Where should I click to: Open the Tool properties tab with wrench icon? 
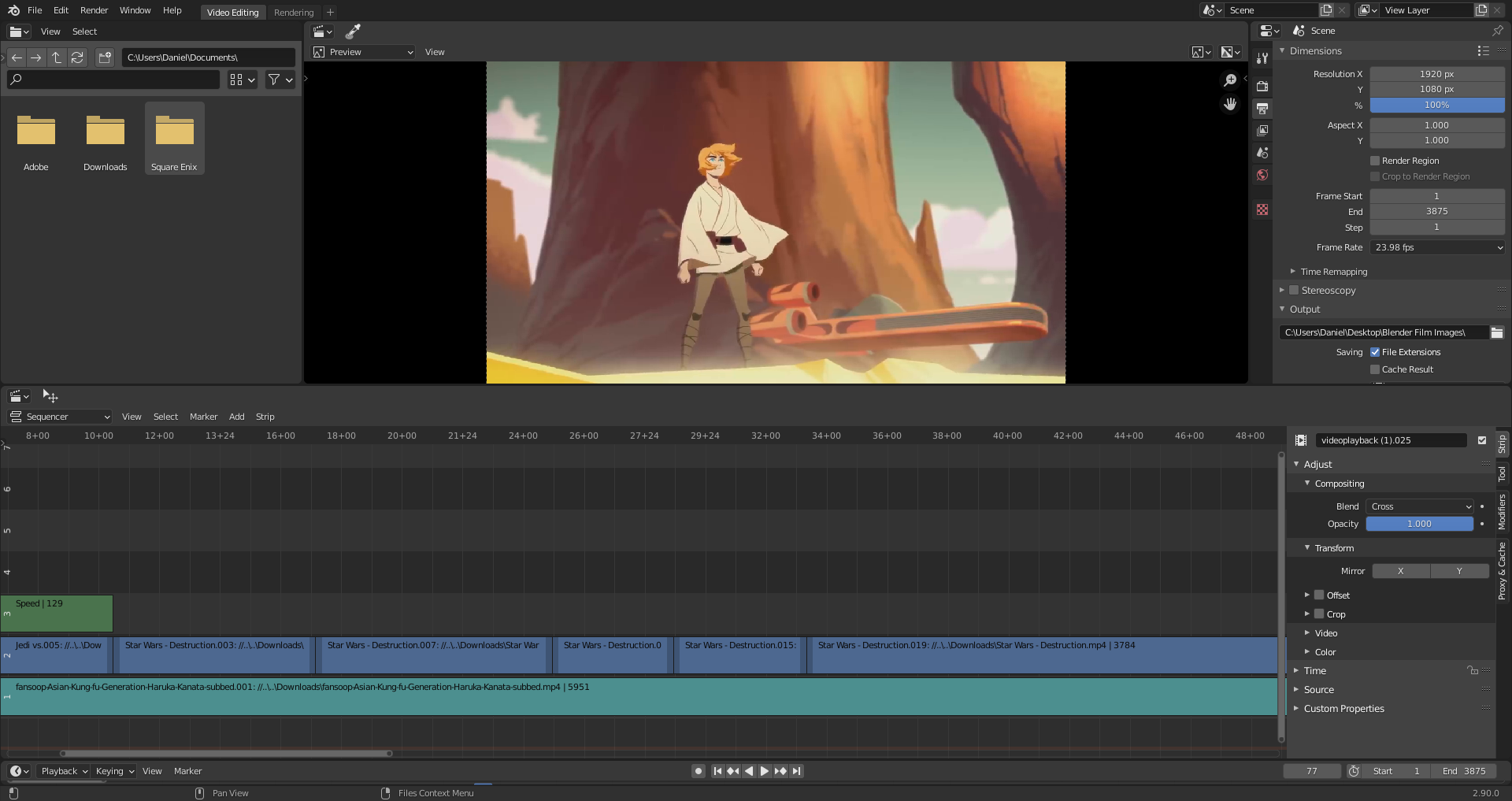coord(1262,58)
